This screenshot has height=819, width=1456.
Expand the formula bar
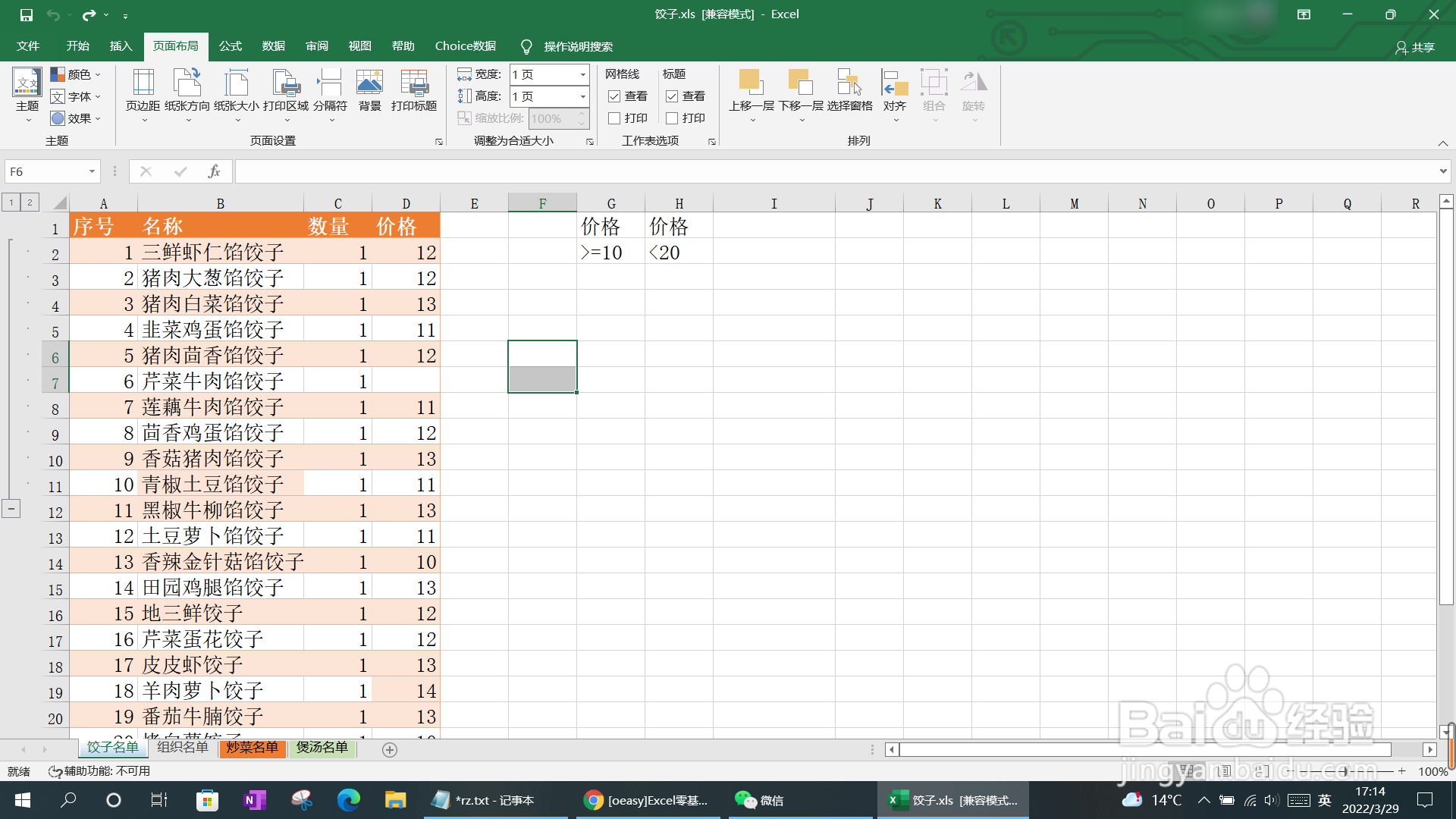coord(1442,171)
